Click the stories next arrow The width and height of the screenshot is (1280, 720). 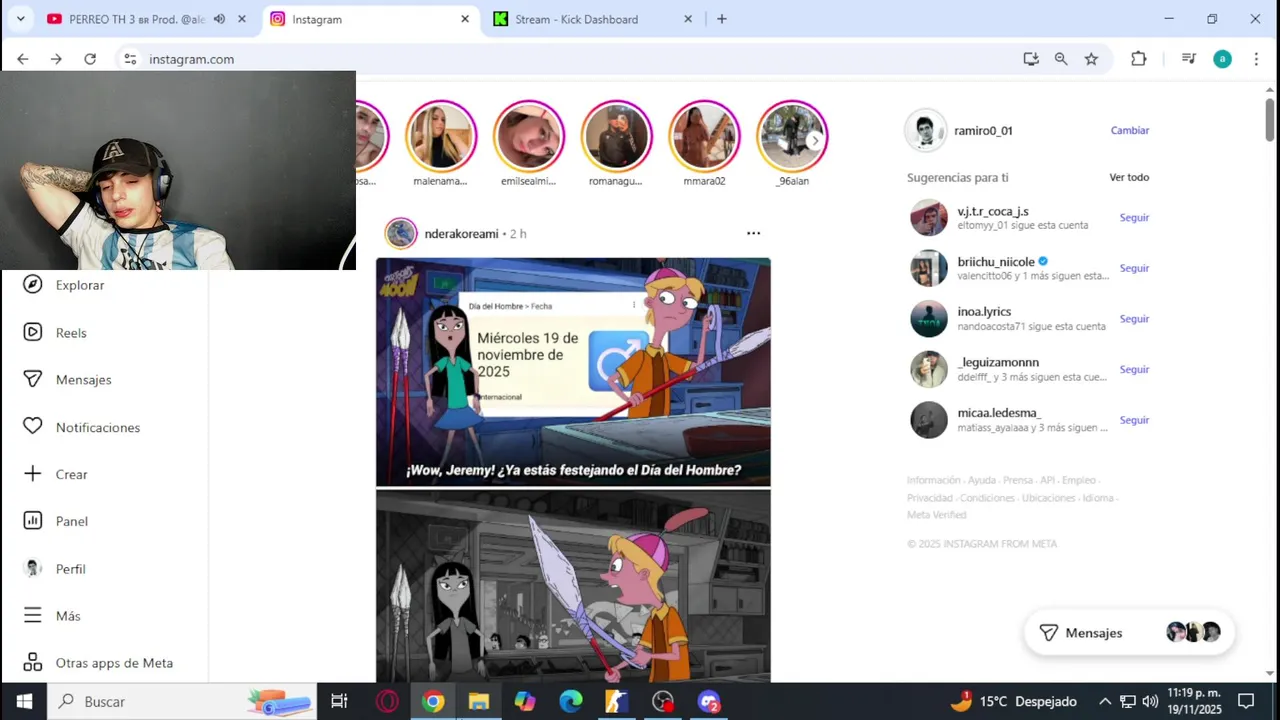pos(815,140)
